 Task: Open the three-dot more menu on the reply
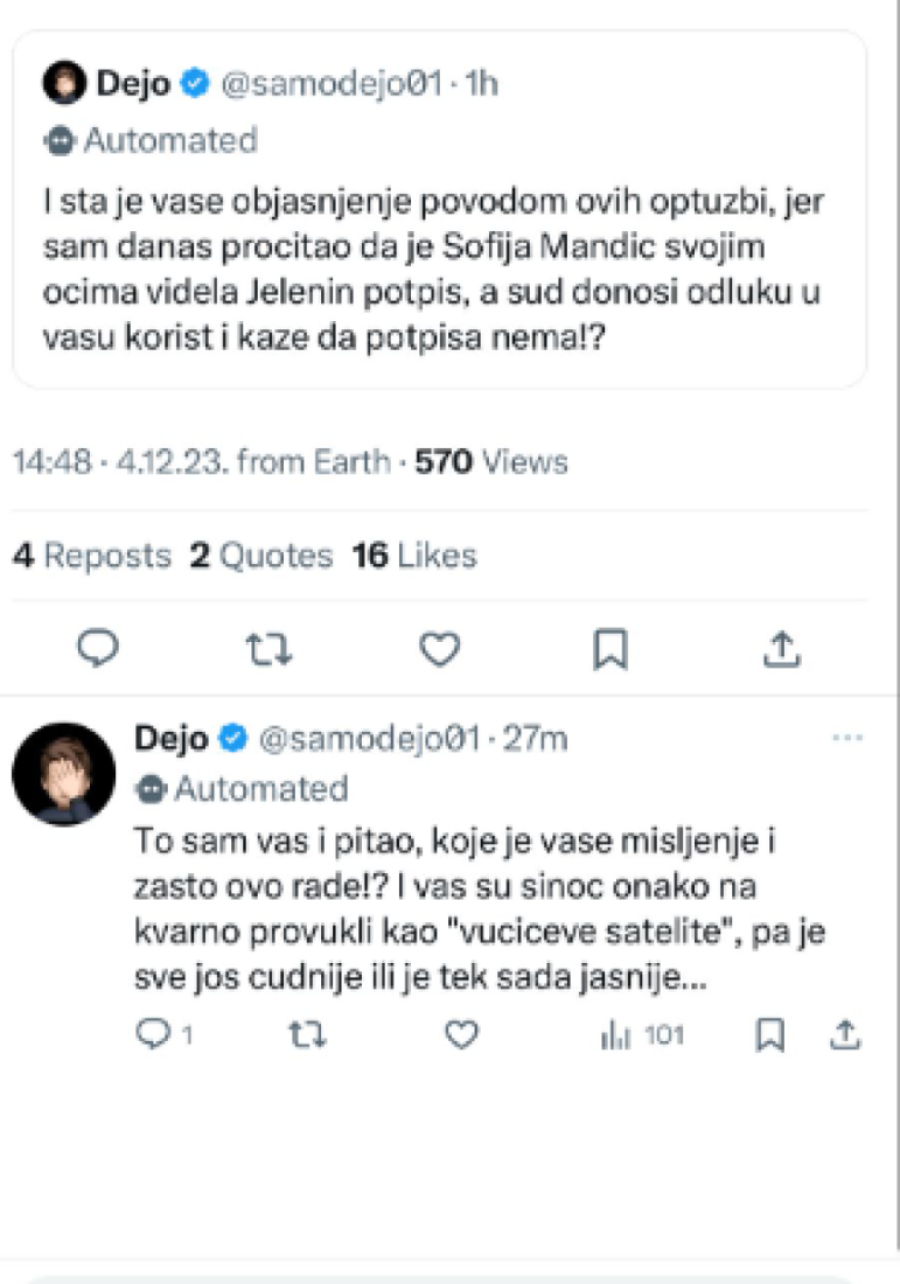846,738
